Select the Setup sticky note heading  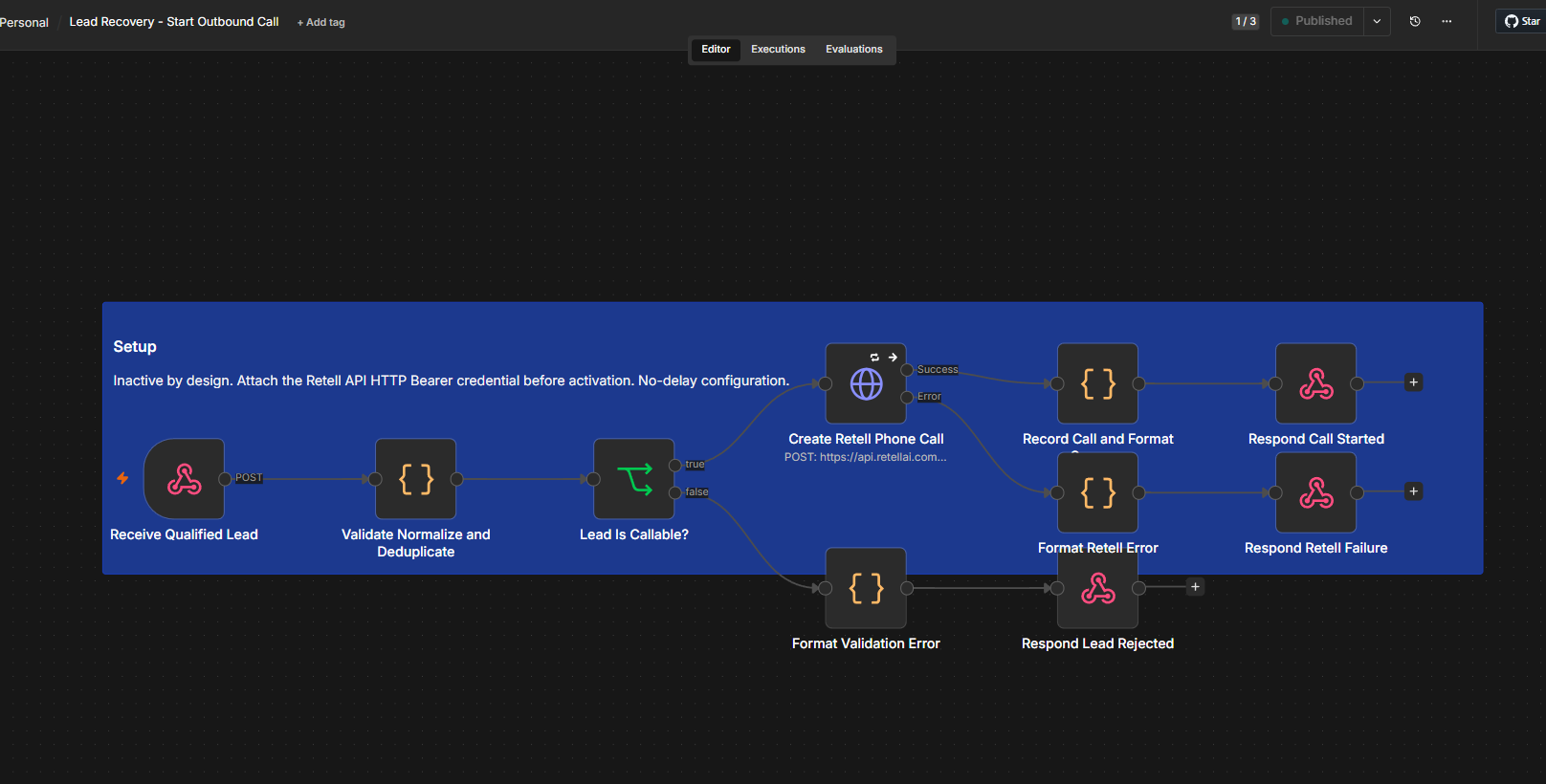135,346
